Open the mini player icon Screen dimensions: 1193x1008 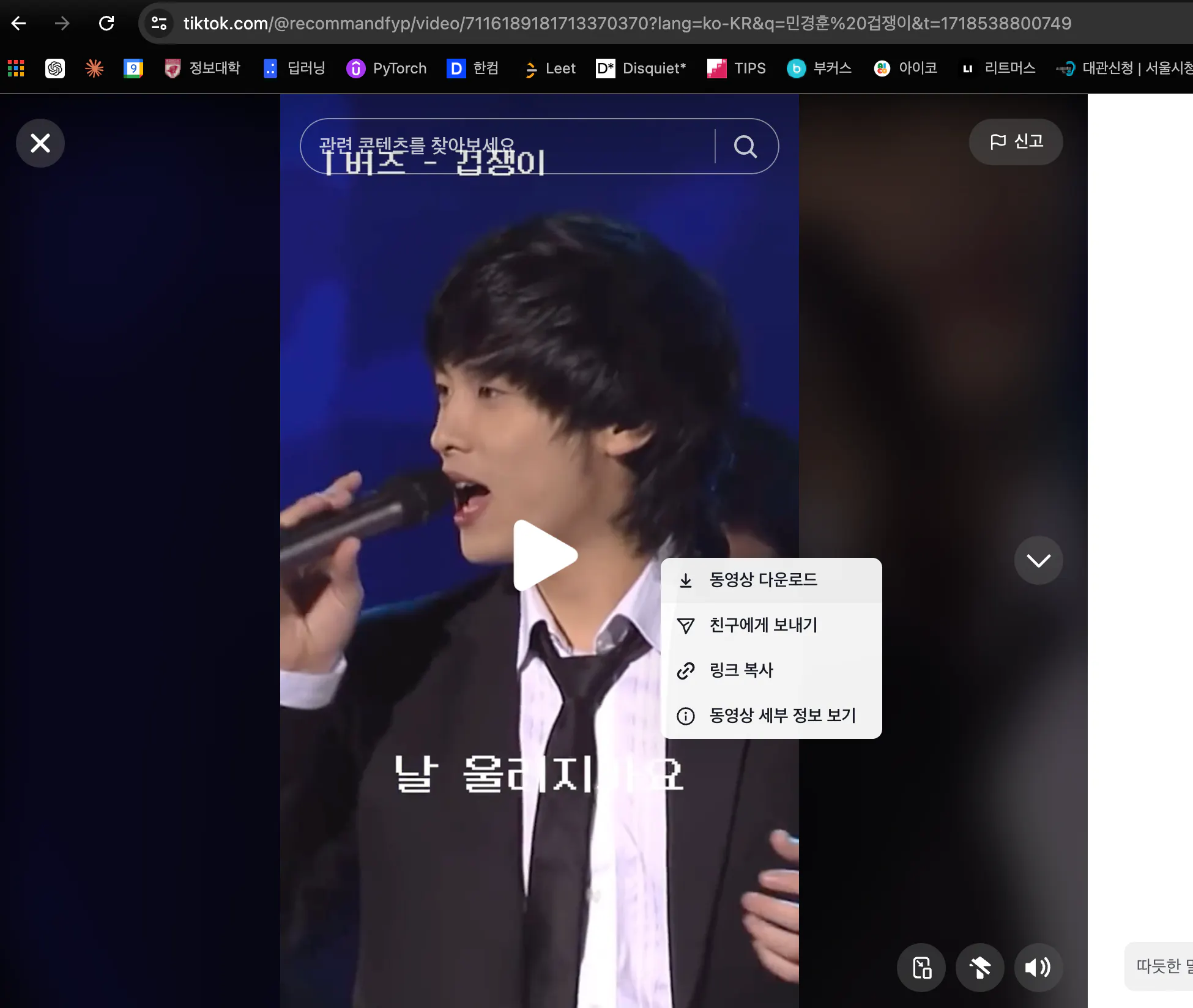921,967
